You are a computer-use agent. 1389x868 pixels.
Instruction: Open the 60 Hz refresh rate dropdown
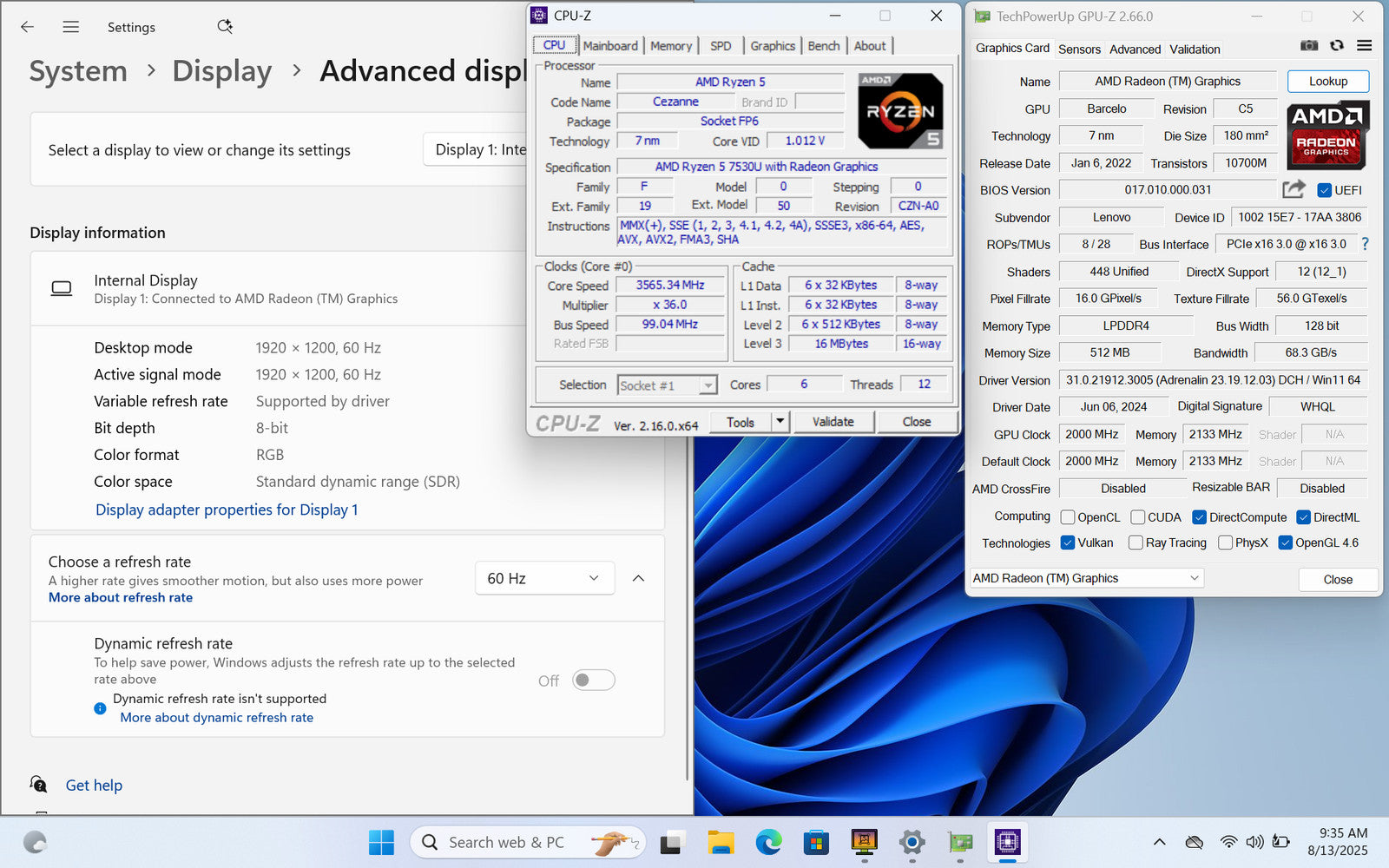point(544,578)
